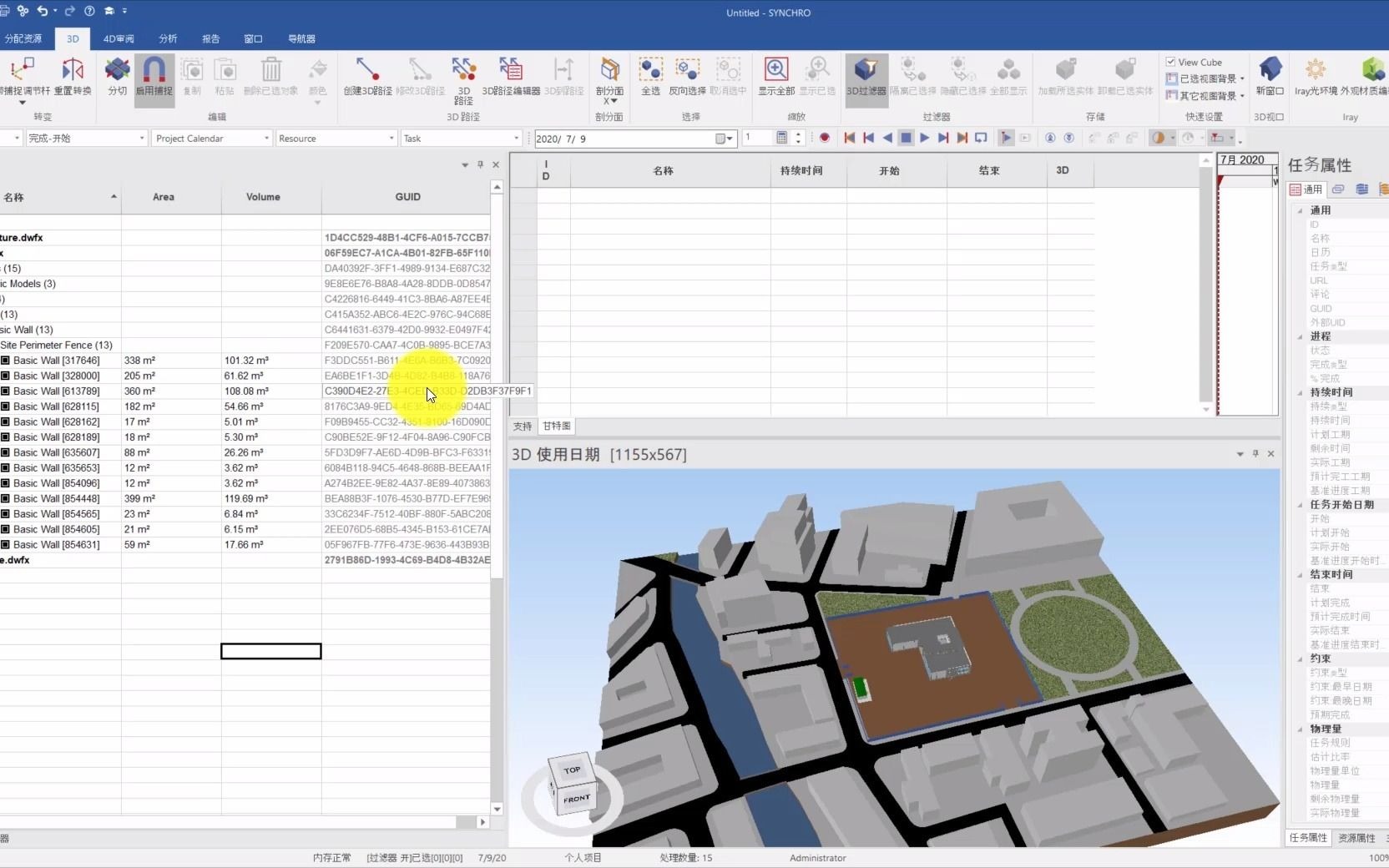Toggle checkbox for Basic Wall [613789]
The image size is (1389, 868).
(x=5, y=391)
